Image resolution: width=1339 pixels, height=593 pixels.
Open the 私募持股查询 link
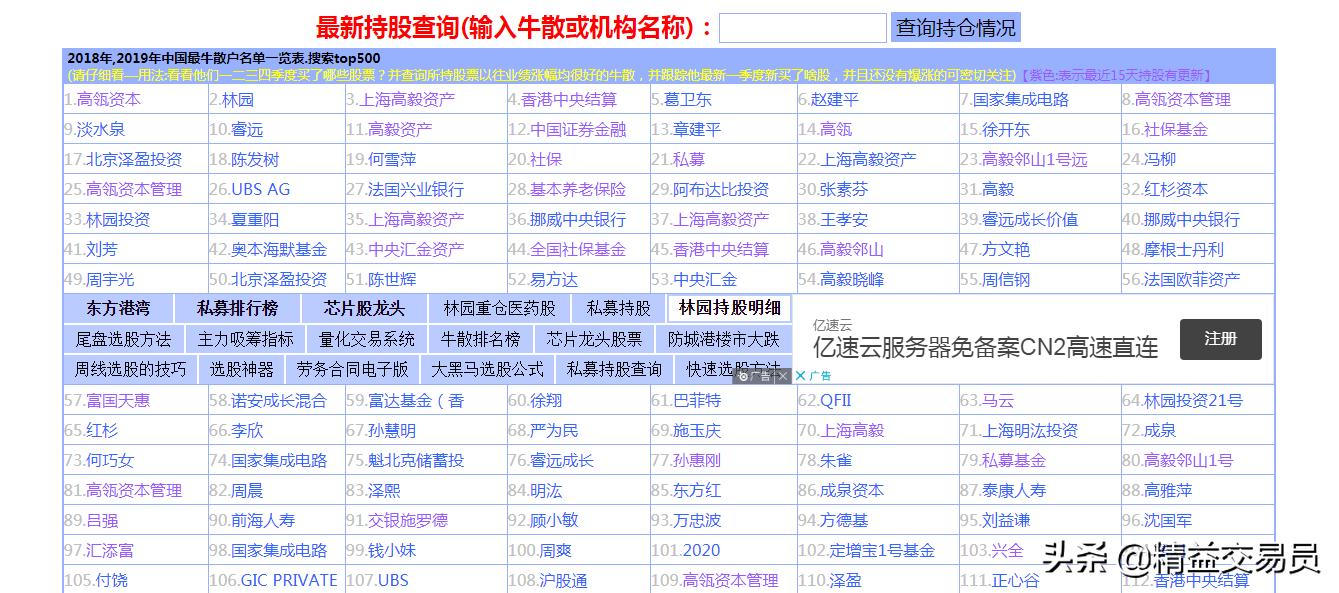tap(614, 369)
